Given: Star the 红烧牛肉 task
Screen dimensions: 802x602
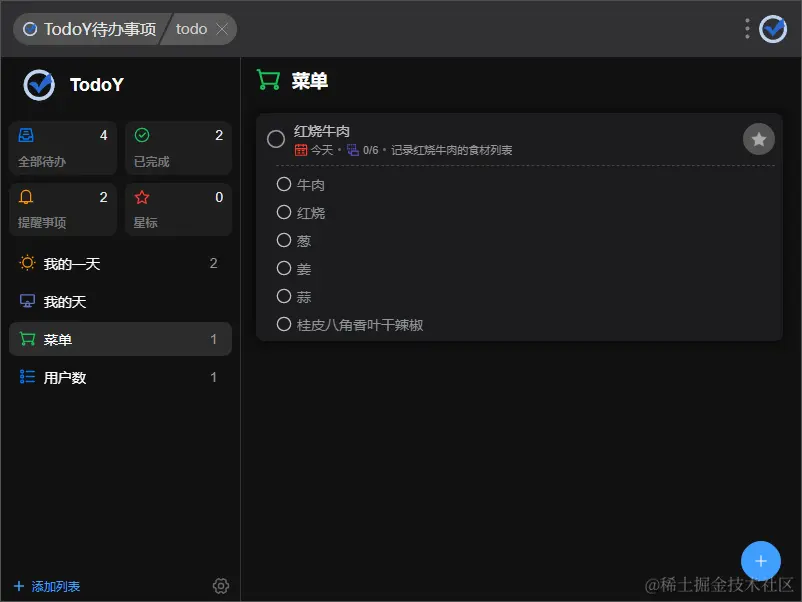Looking at the screenshot, I should (759, 139).
